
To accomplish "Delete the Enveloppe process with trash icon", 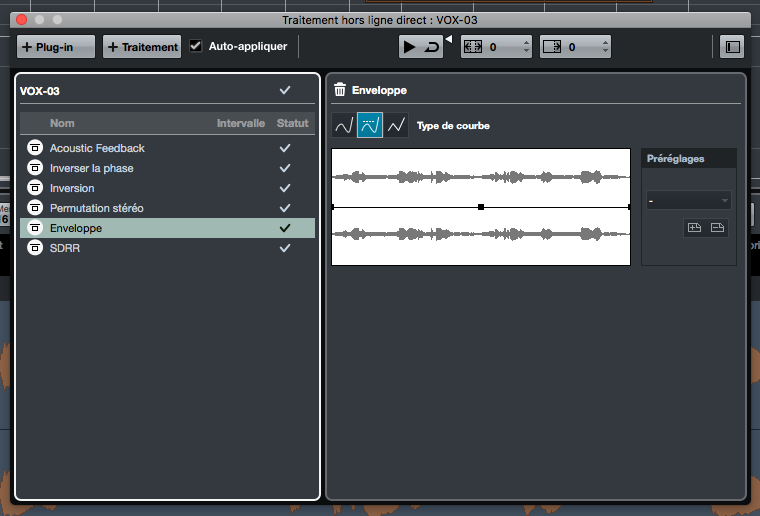I will tap(340, 90).
